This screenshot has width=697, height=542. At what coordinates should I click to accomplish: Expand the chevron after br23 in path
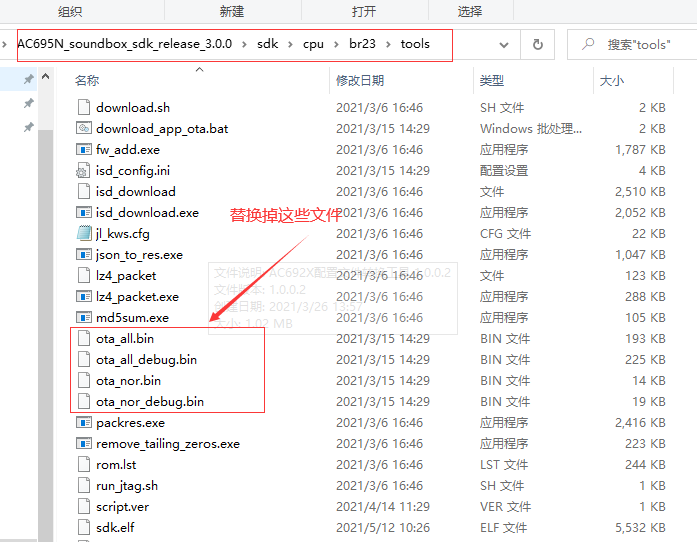388,44
